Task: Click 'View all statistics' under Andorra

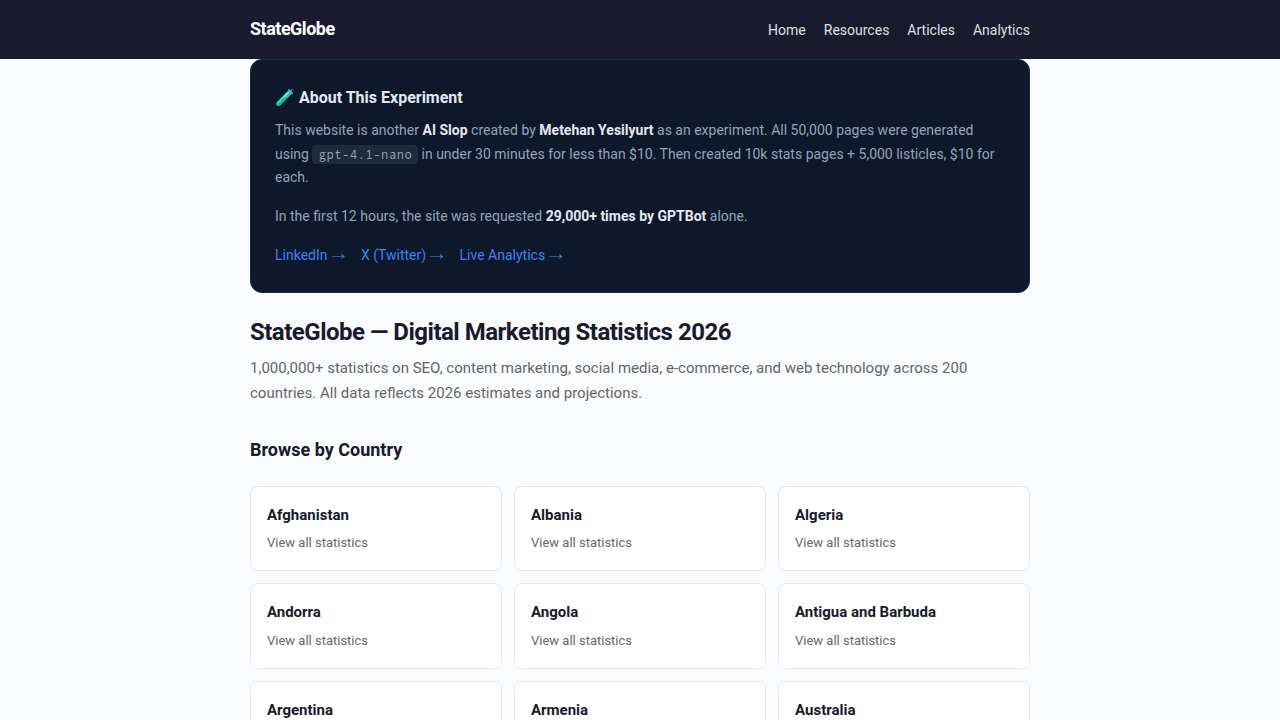Action: (x=317, y=641)
